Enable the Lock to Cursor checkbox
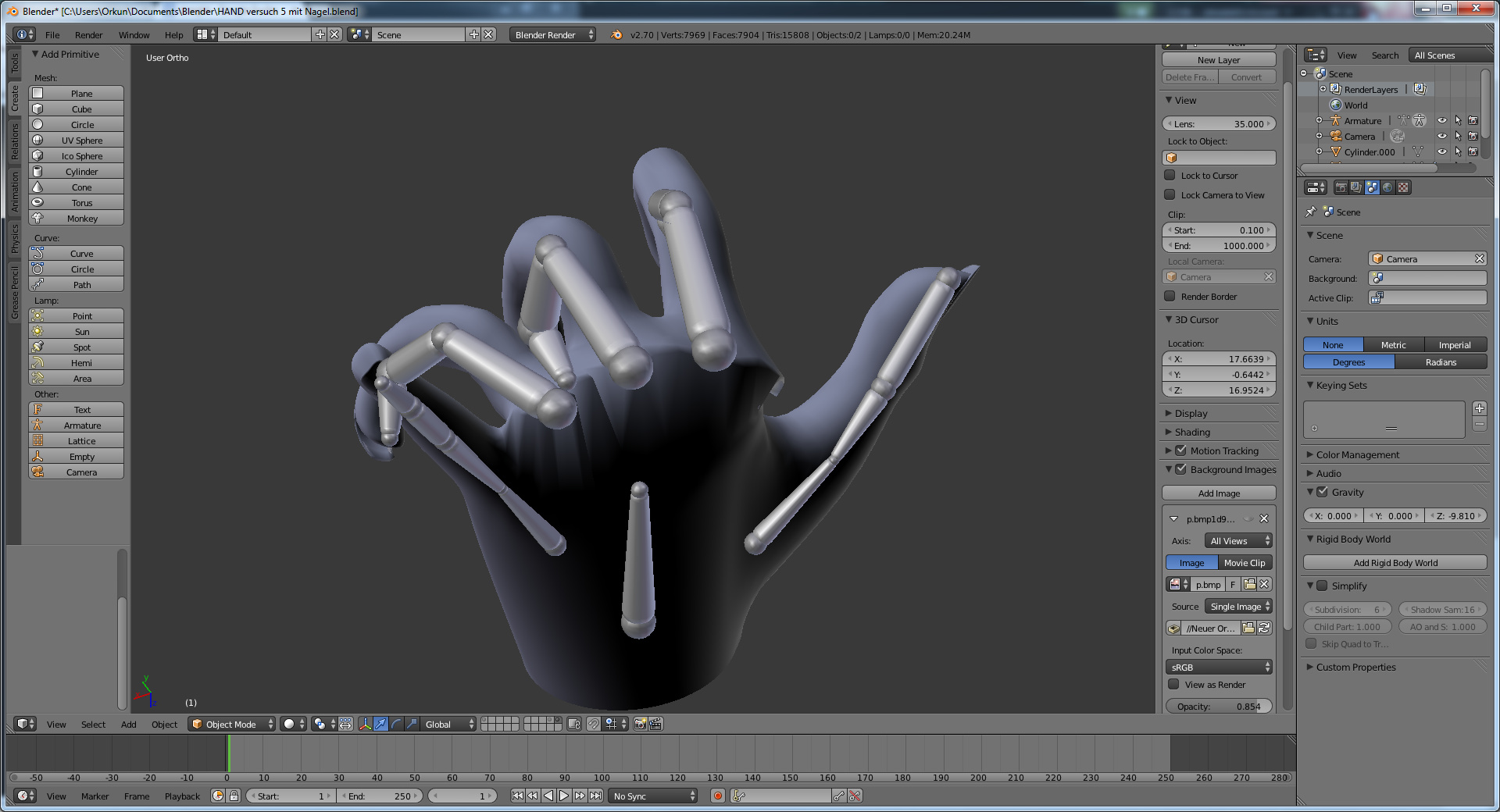This screenshot has height=812, width=1500. [1170, 176]
